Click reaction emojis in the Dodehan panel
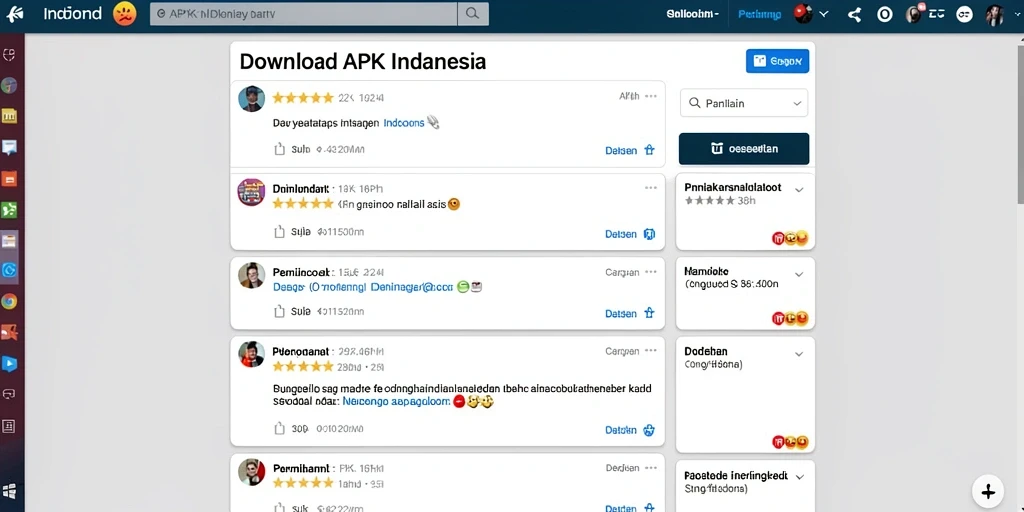 click(790, 442)
